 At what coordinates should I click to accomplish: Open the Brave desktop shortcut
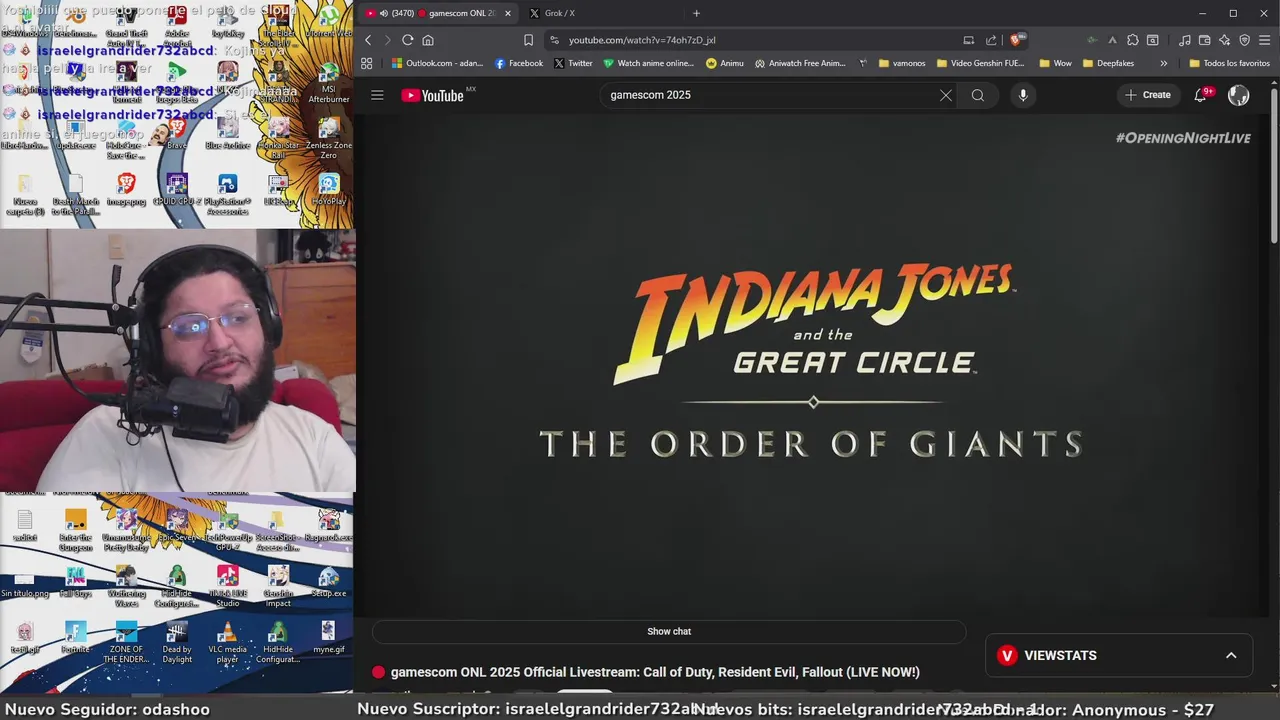pos(177,133)
